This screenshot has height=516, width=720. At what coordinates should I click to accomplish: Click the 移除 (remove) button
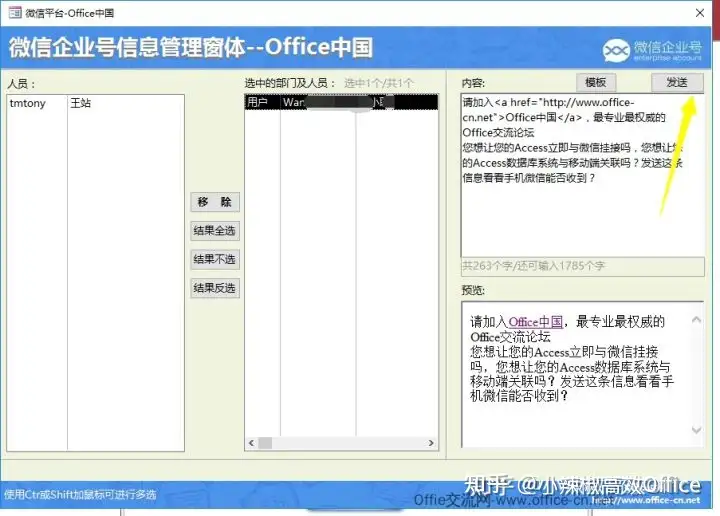pyautogui.click(x=215, y=202)
